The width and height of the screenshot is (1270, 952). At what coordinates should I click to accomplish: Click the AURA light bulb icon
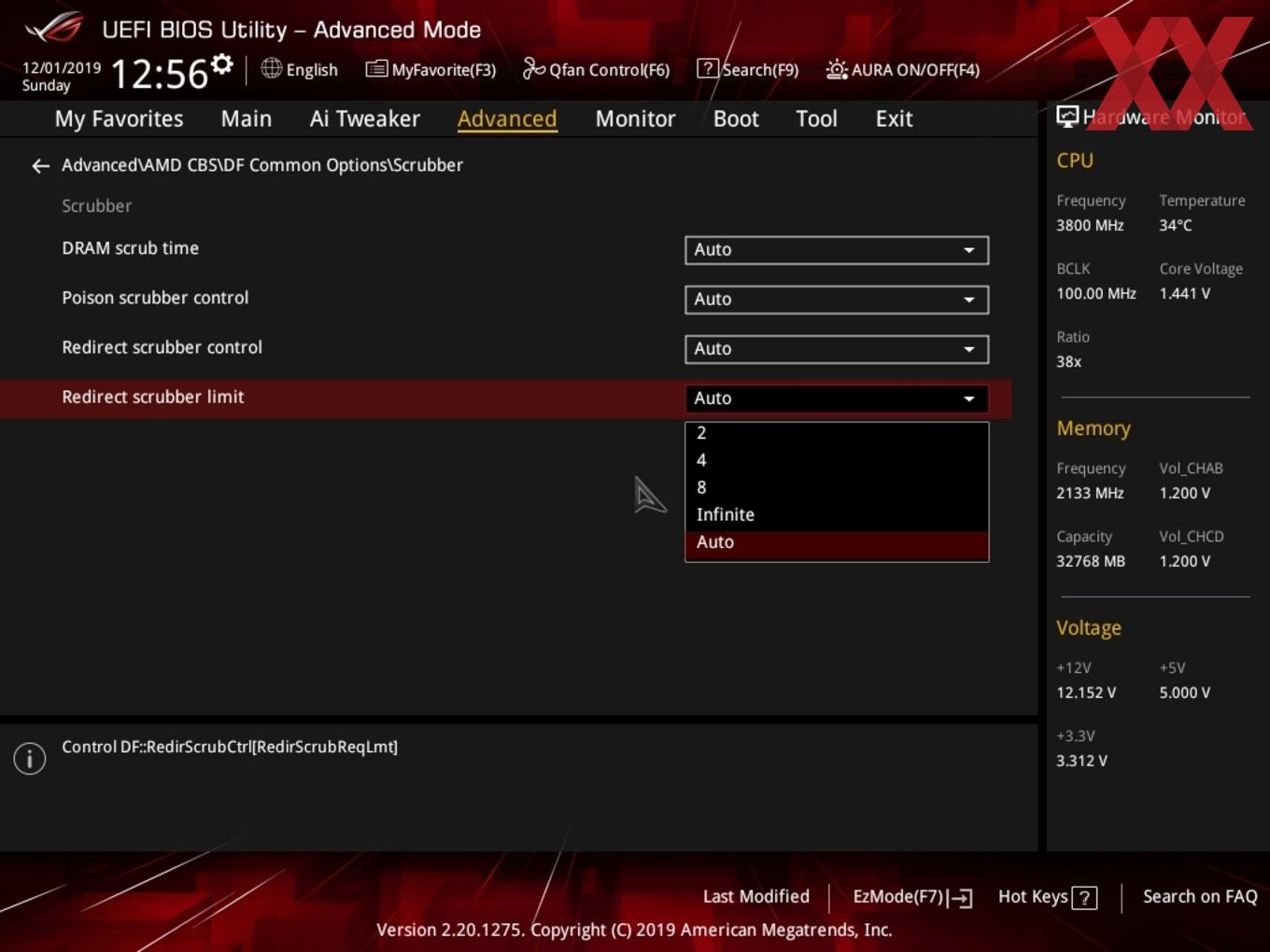(x=837, y=69)
